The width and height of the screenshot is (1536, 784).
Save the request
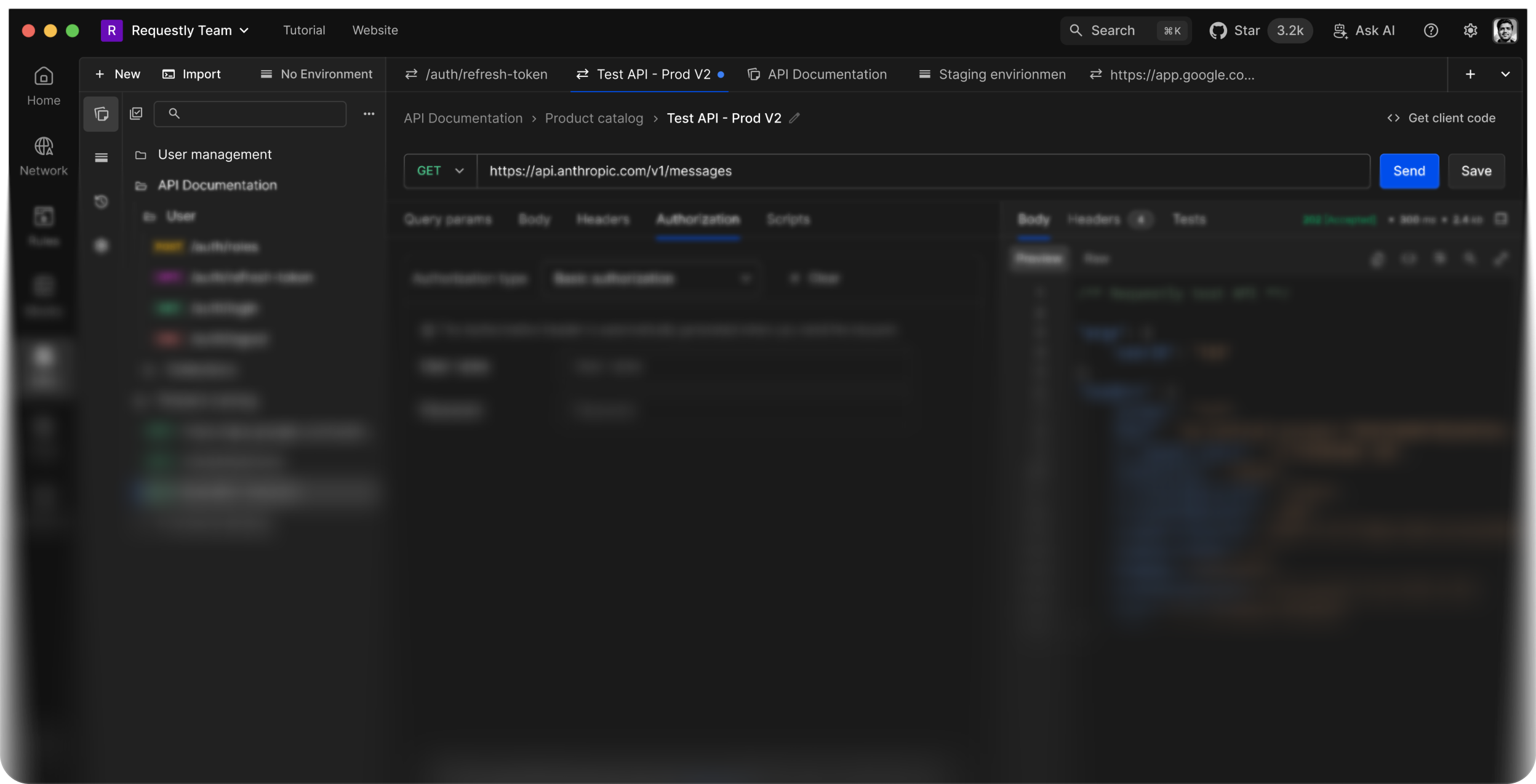[x=1476, y=170]
